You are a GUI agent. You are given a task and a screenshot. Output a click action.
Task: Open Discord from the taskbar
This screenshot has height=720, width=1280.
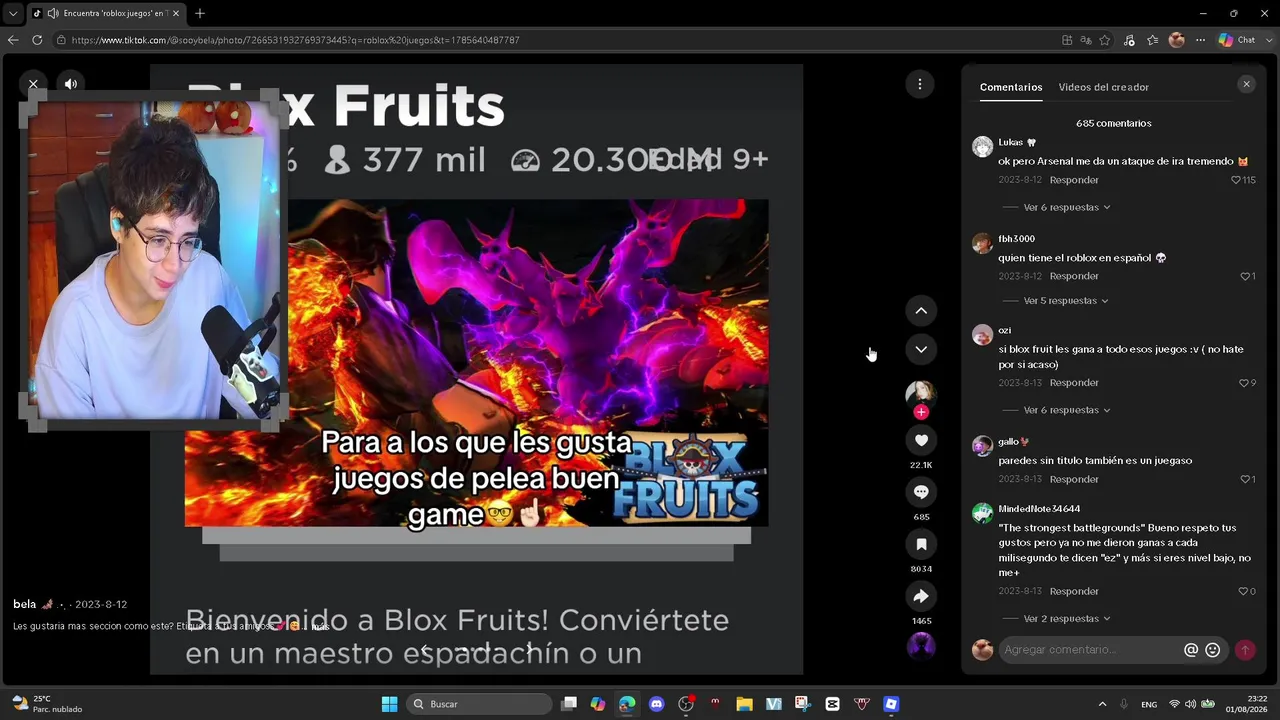tap(656, 704)
